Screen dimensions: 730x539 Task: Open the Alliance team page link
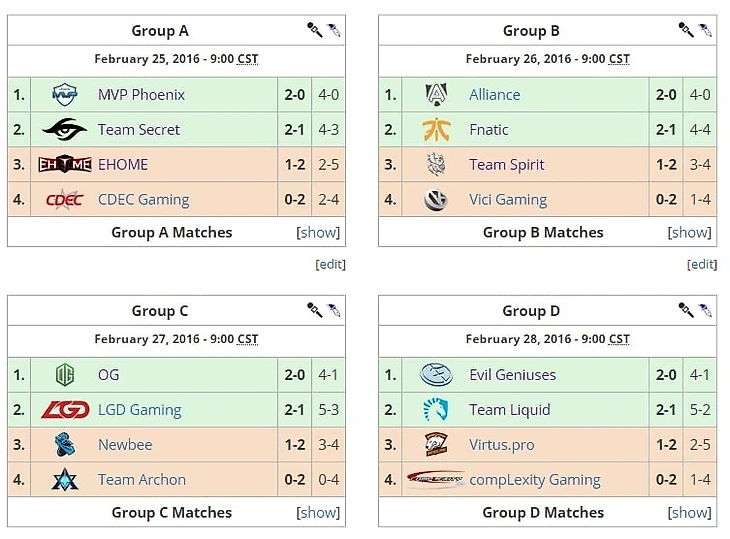[494, 95]
